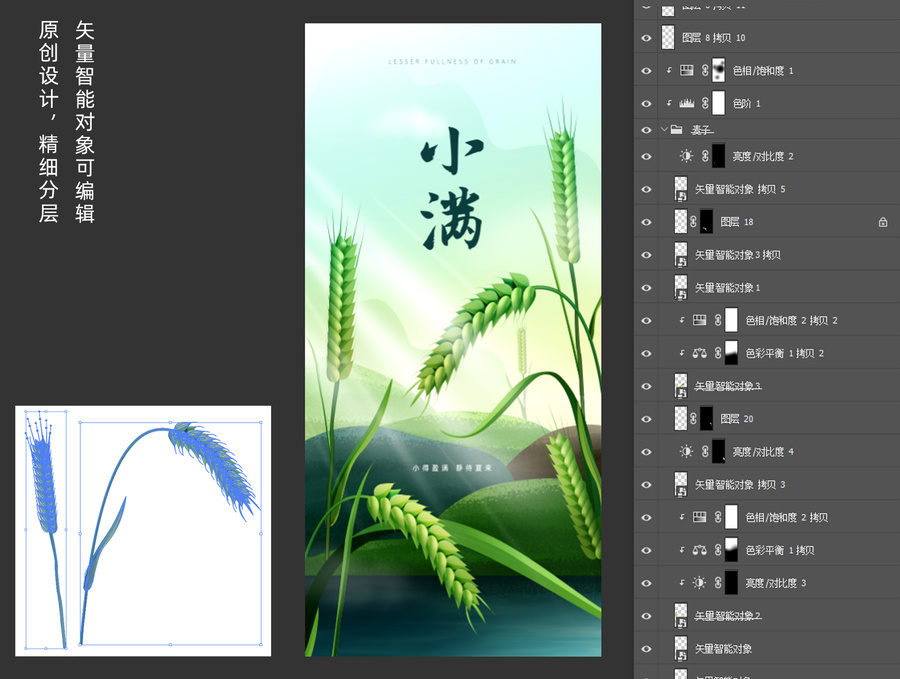Click smart object thumbnail of 矢量智能对象 拷贝 5
Image resolution: width=900 pixels, height=679 pixels.
(681, 189)
